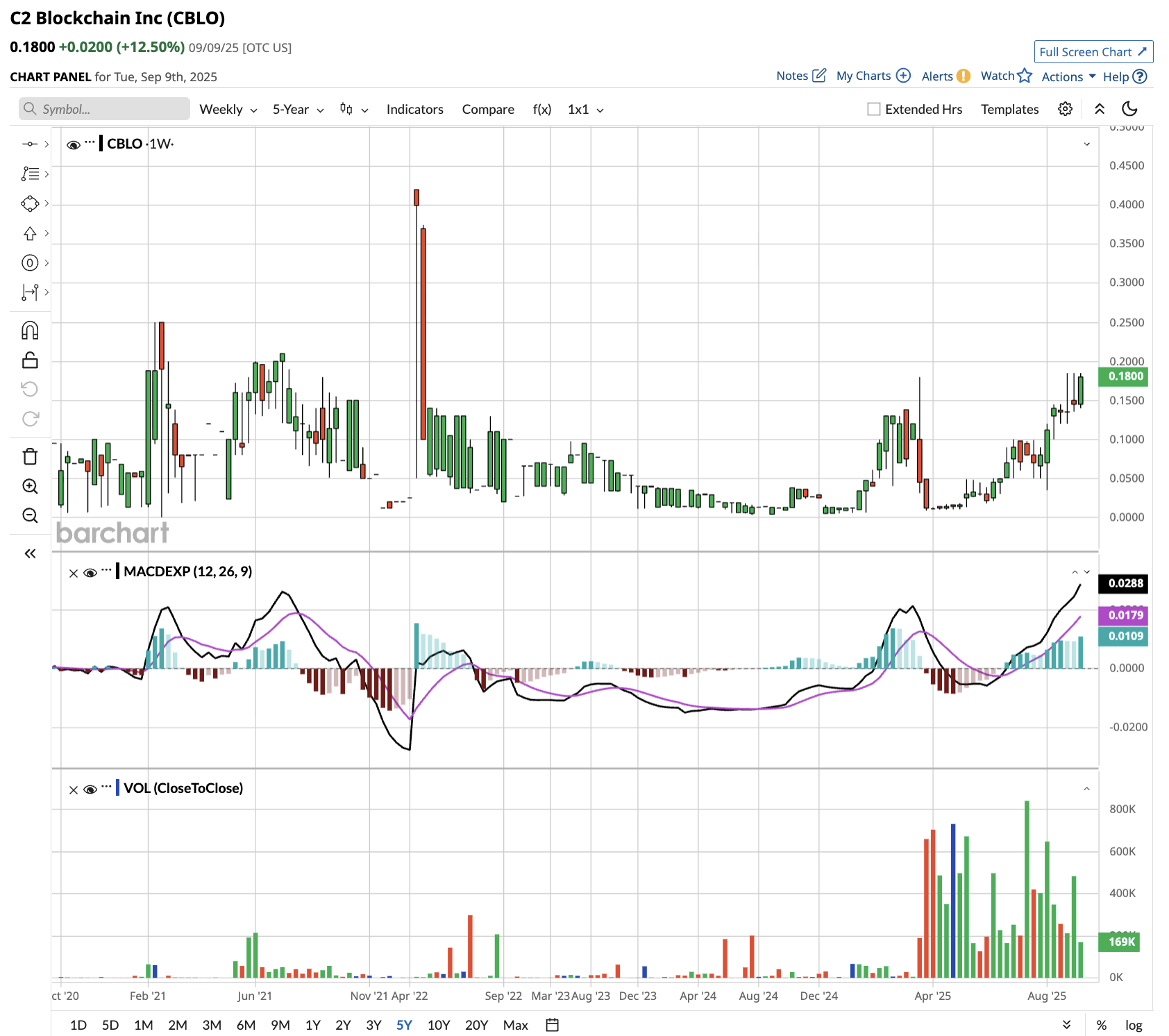Toggle visibility of MACDEXP indicator
The image size is (1169, 1036).
pos(90,573)
